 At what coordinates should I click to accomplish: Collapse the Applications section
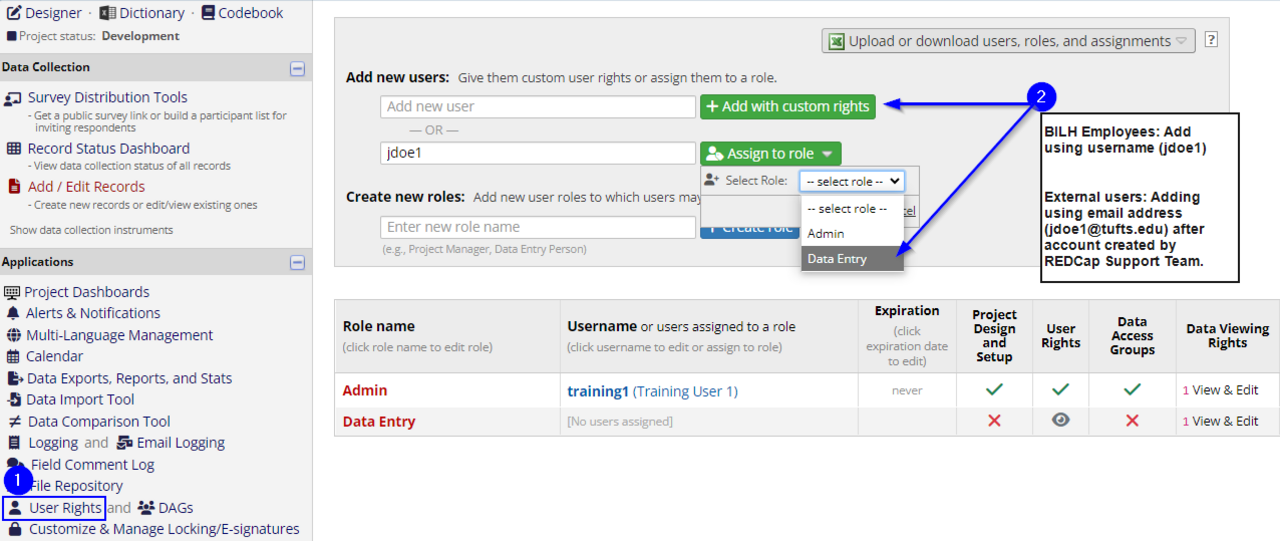pos(297,263)
